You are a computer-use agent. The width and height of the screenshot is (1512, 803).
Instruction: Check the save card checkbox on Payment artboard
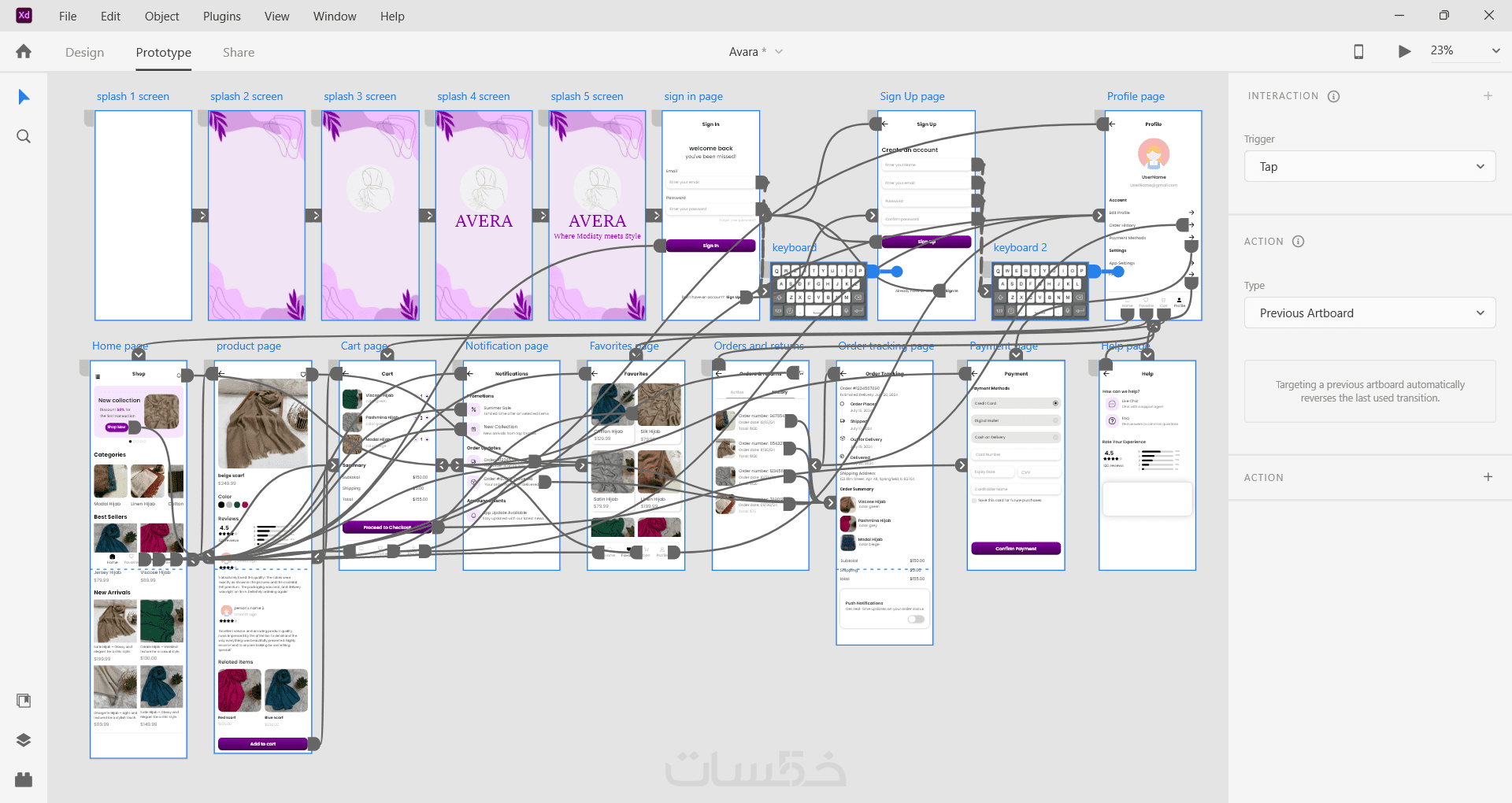pyautogui.click(x=974, y=500)
